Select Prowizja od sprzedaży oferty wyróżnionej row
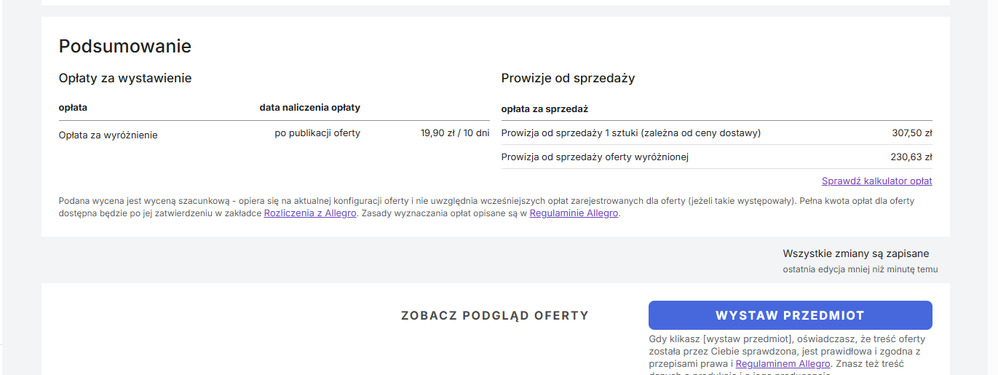The width and height of the screenshot is (998, 375). 717,157
